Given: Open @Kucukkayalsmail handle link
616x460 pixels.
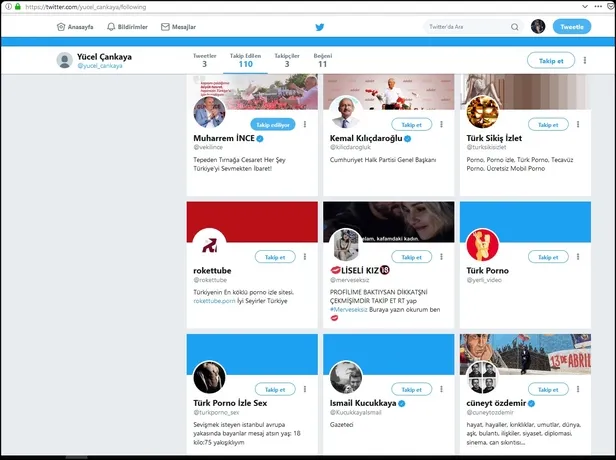Looking at the screenshot, I should 356,412.
